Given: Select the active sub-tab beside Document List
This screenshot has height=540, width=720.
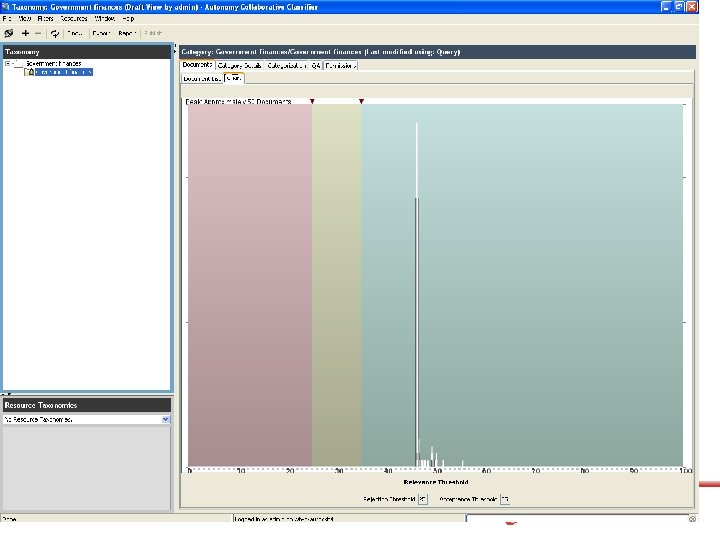Looking at the screenshot, I should click(x=234, y=79).
